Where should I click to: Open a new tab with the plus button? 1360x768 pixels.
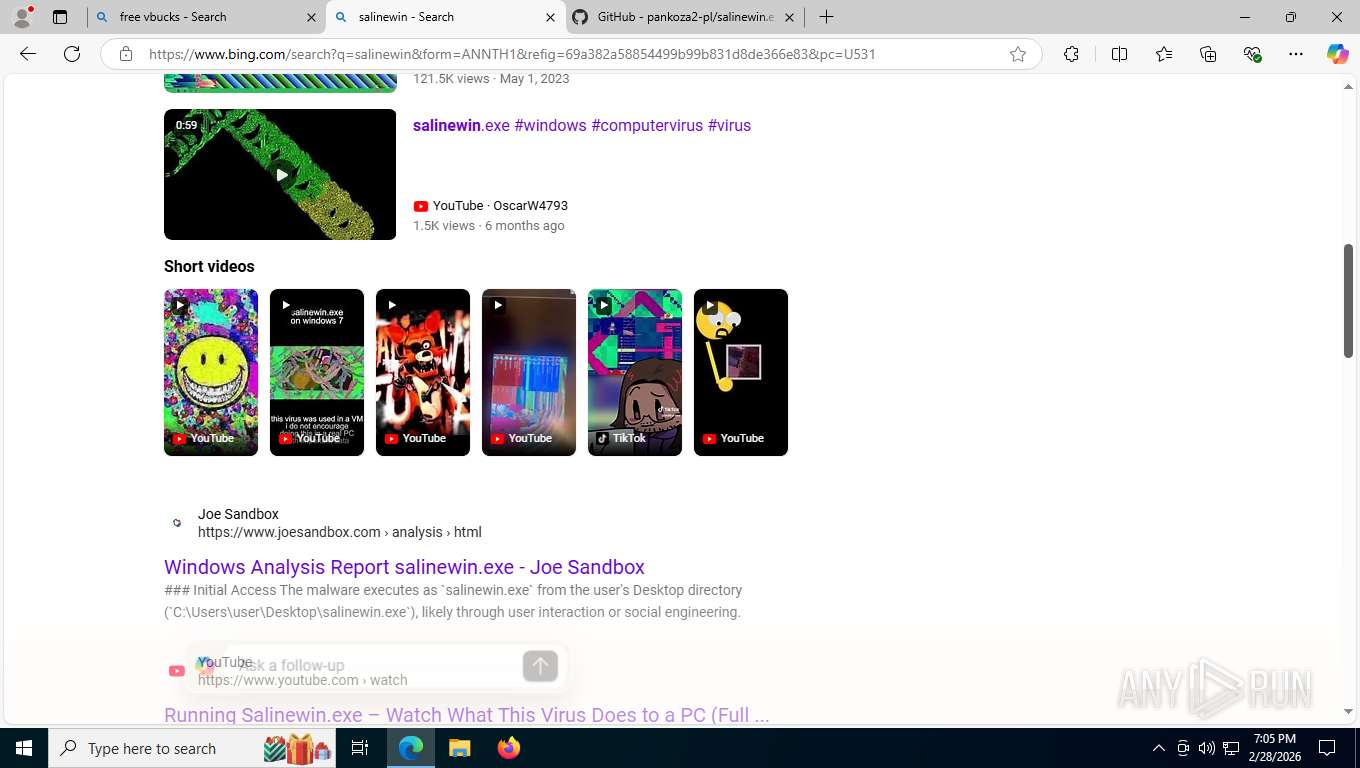pyautogui.click(x=826, y=17)
